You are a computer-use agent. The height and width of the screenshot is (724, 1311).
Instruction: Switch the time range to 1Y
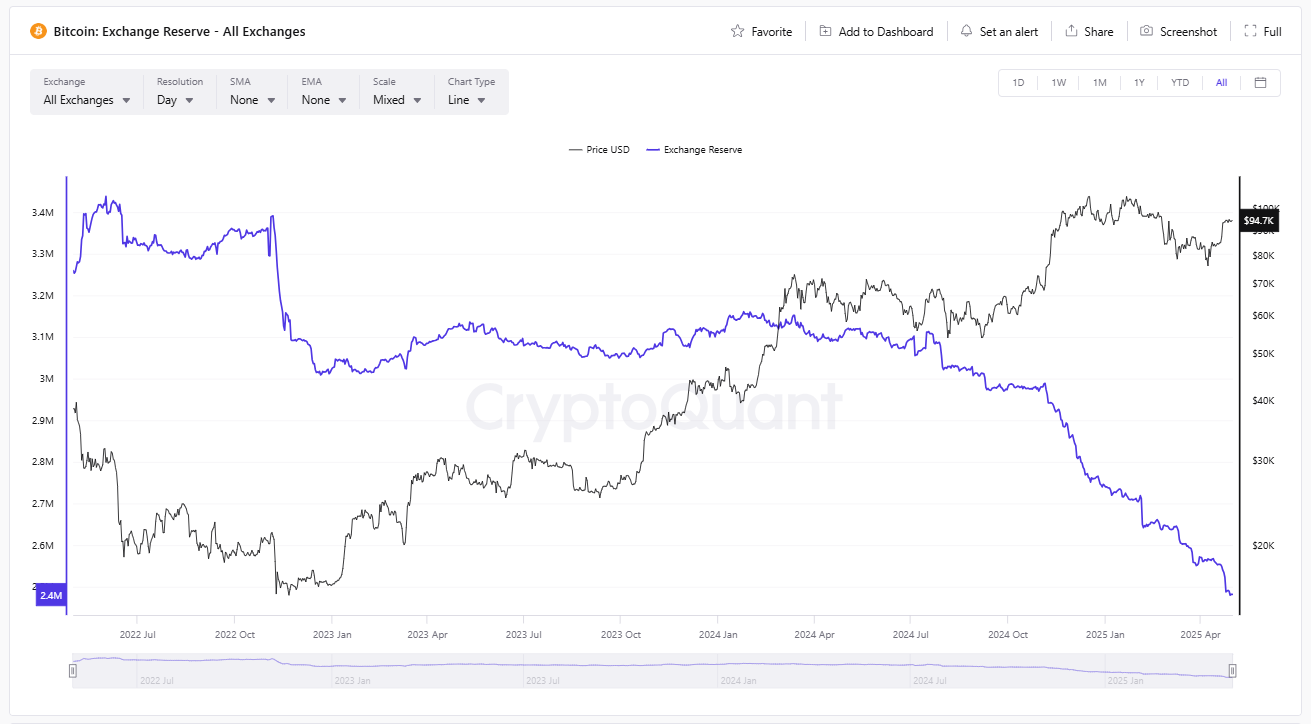tap(1139, 83)
